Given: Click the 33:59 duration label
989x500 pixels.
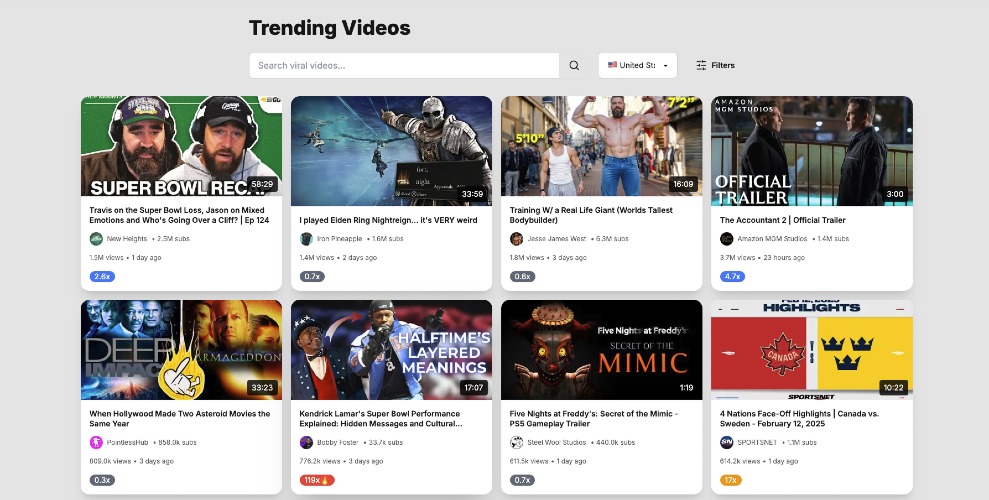Looking at the screenshot, I should (x=472, y=194).
